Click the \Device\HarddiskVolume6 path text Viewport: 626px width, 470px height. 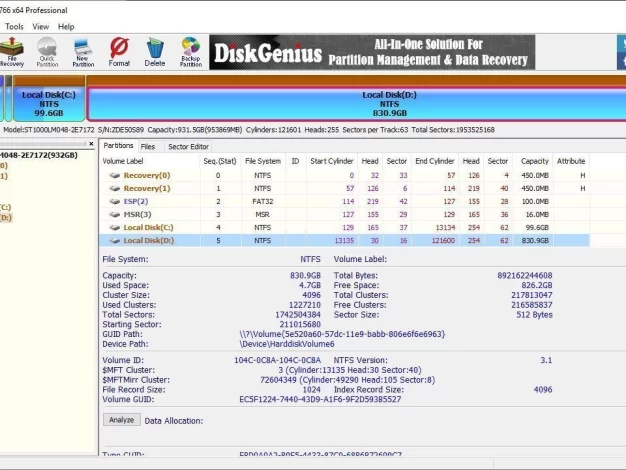(x=287, y=344)
